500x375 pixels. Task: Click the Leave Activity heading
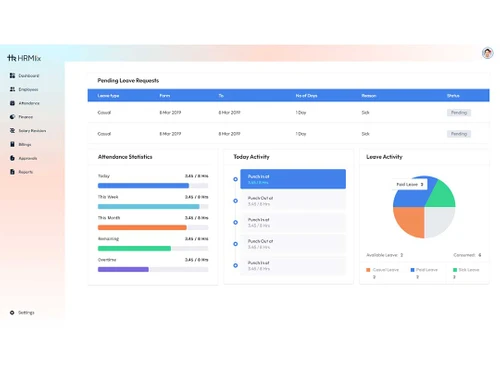click(x=384, y=157)
